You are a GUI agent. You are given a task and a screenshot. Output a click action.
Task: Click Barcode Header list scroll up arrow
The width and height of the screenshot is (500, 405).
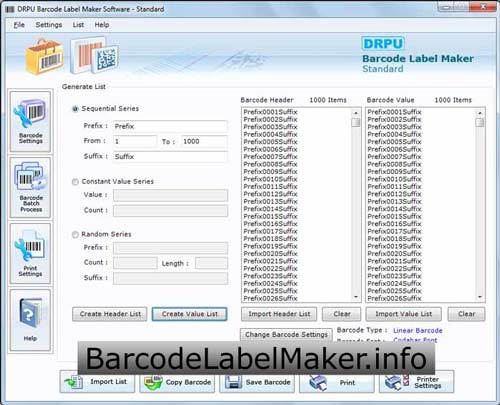coord(356,113)
